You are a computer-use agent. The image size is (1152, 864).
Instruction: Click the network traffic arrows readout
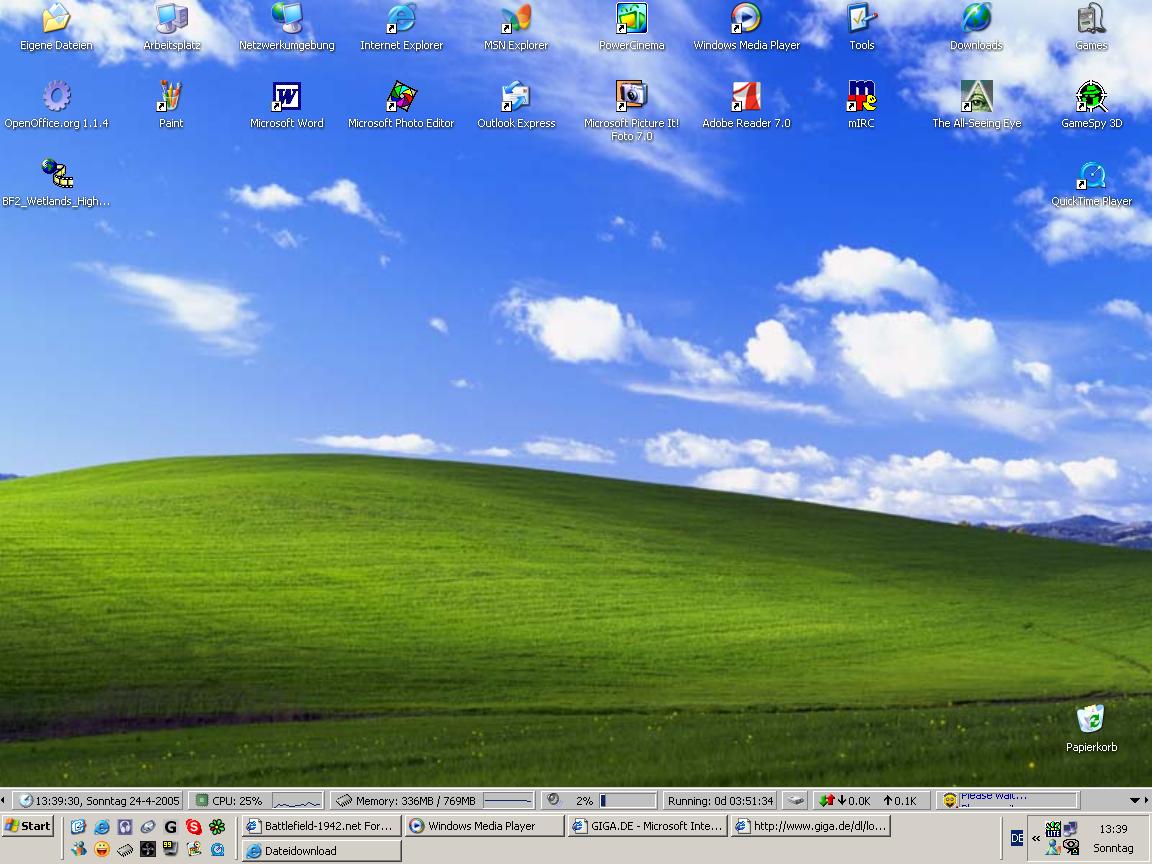[871, 801]
